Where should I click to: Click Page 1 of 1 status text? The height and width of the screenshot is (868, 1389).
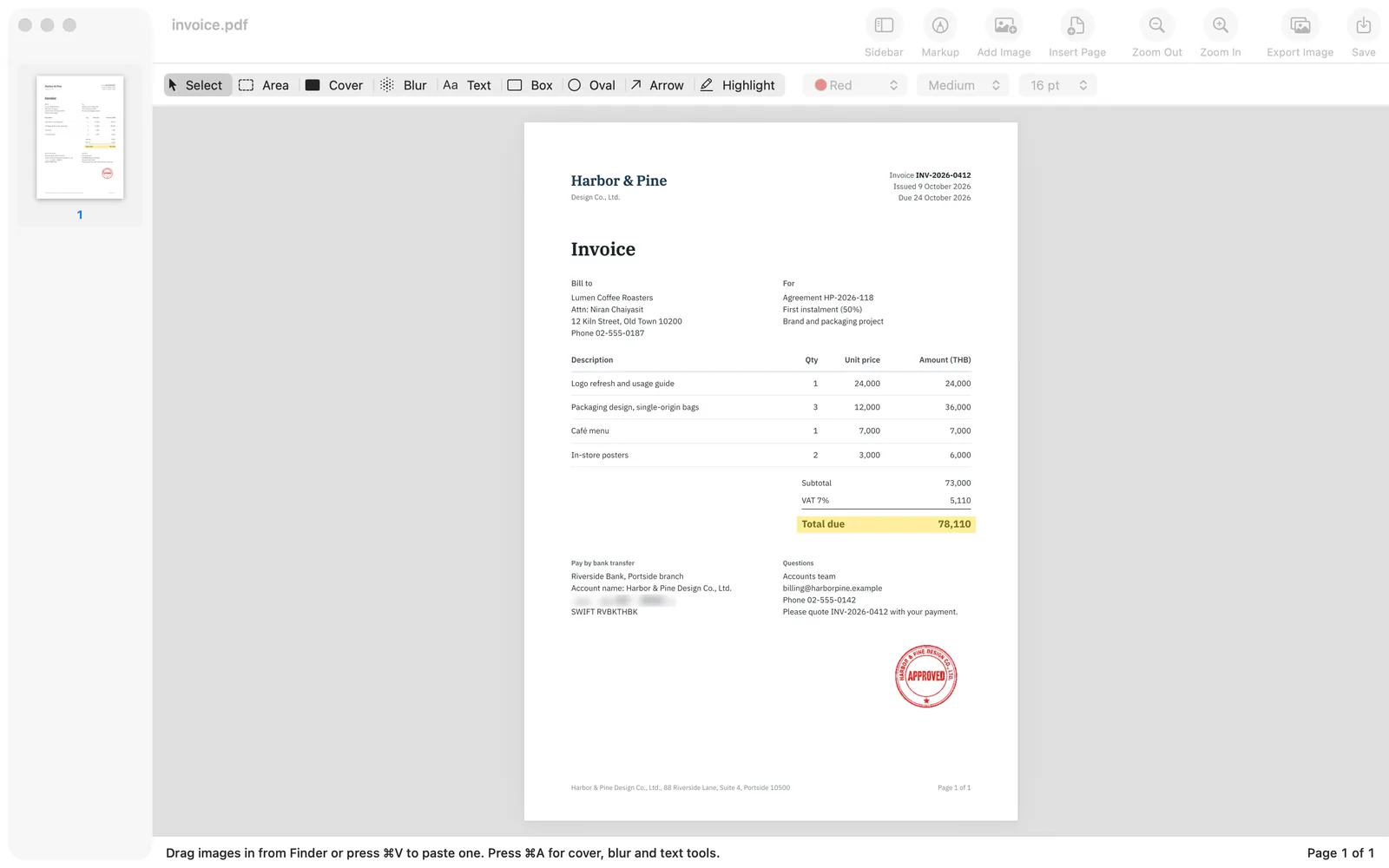pos(1340,853)
